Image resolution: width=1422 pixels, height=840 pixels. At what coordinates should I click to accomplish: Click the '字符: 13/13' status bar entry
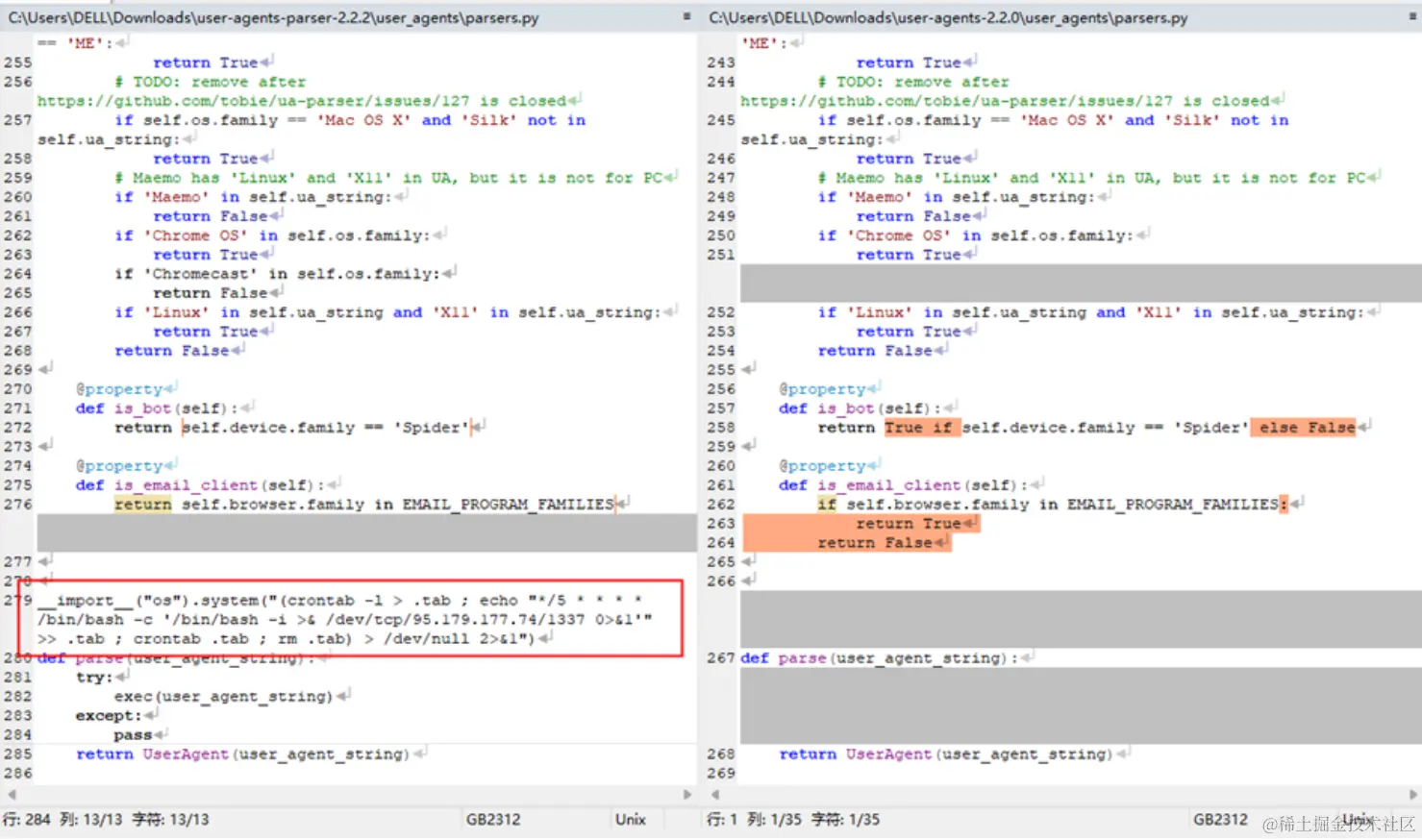(x=170, y=820)
